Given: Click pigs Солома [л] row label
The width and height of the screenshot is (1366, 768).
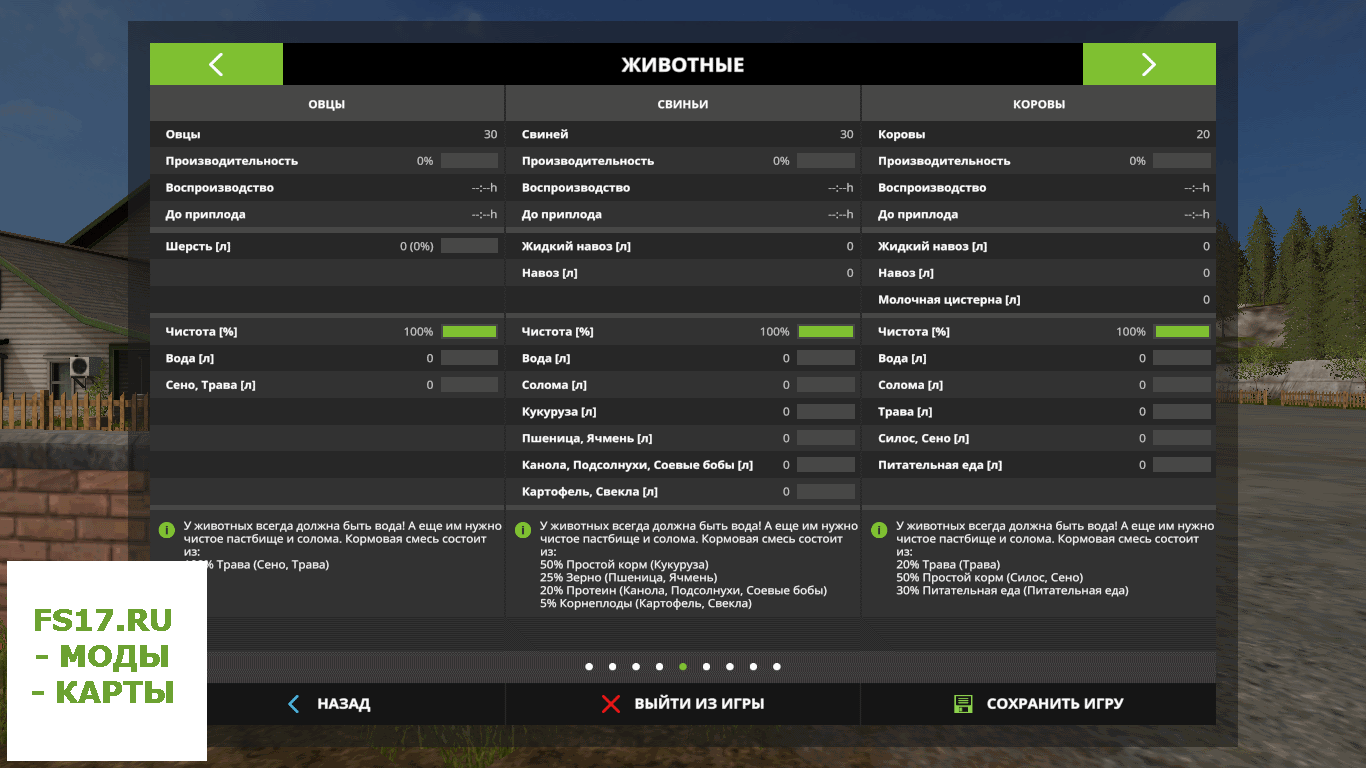Looking at the screenshot, I should (554, 385).
